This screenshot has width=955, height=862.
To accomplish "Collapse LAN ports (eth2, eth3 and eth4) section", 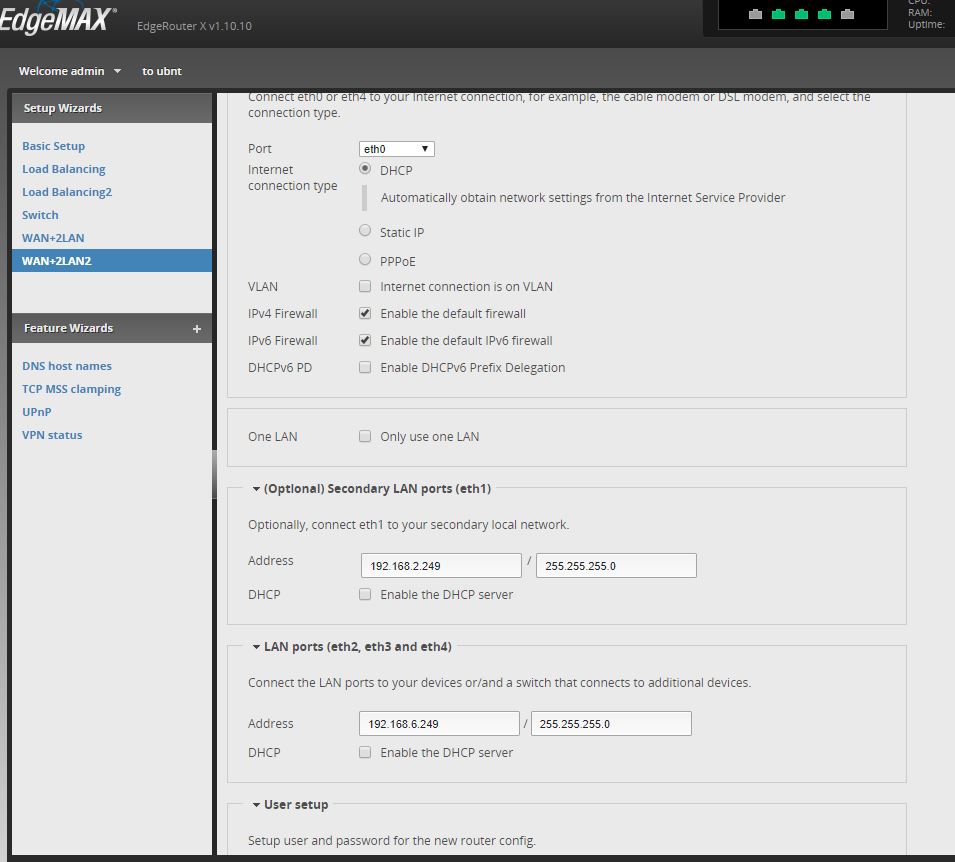I will pos(256,647).
